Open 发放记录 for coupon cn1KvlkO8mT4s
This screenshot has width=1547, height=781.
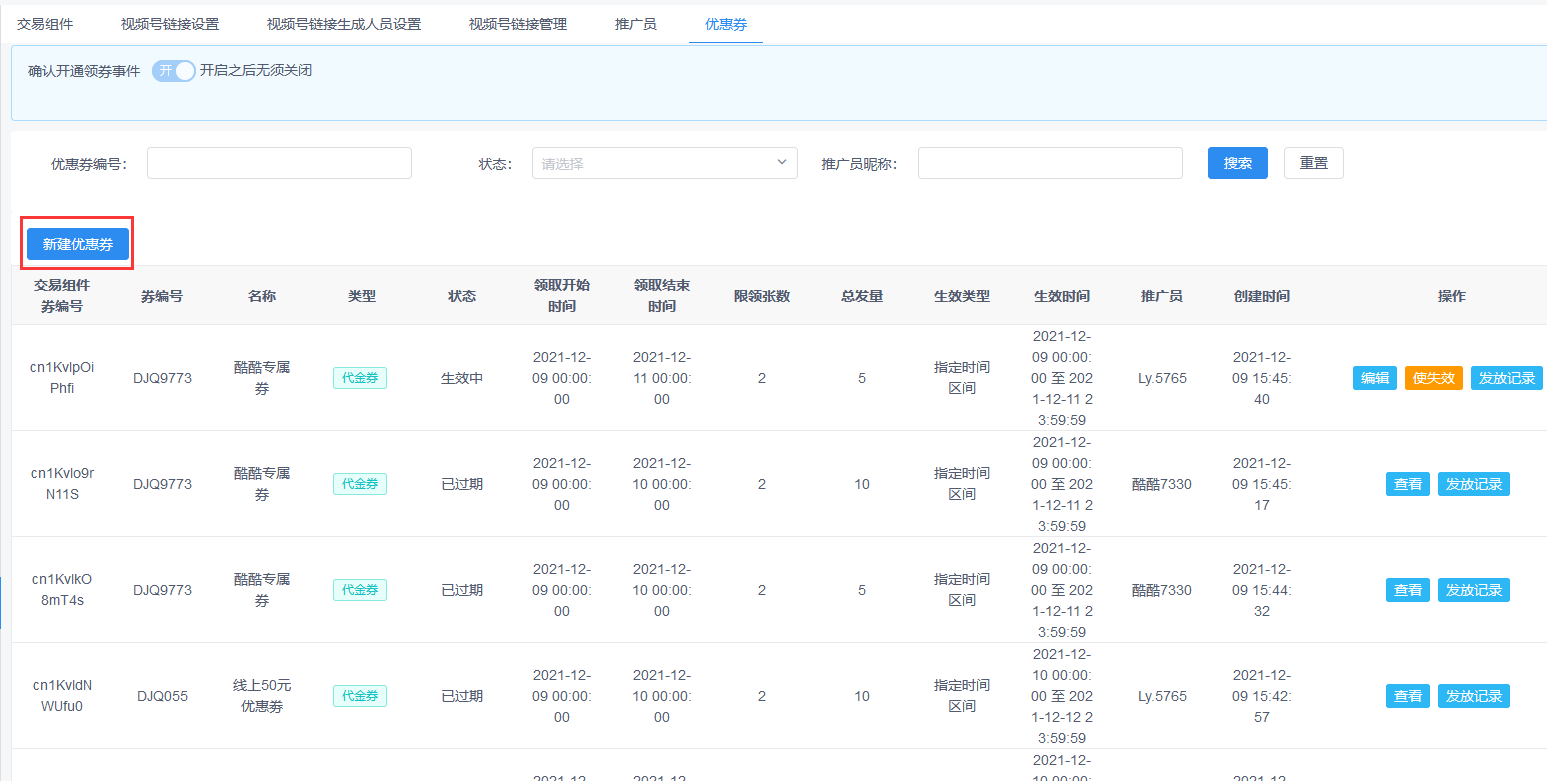1474,590
